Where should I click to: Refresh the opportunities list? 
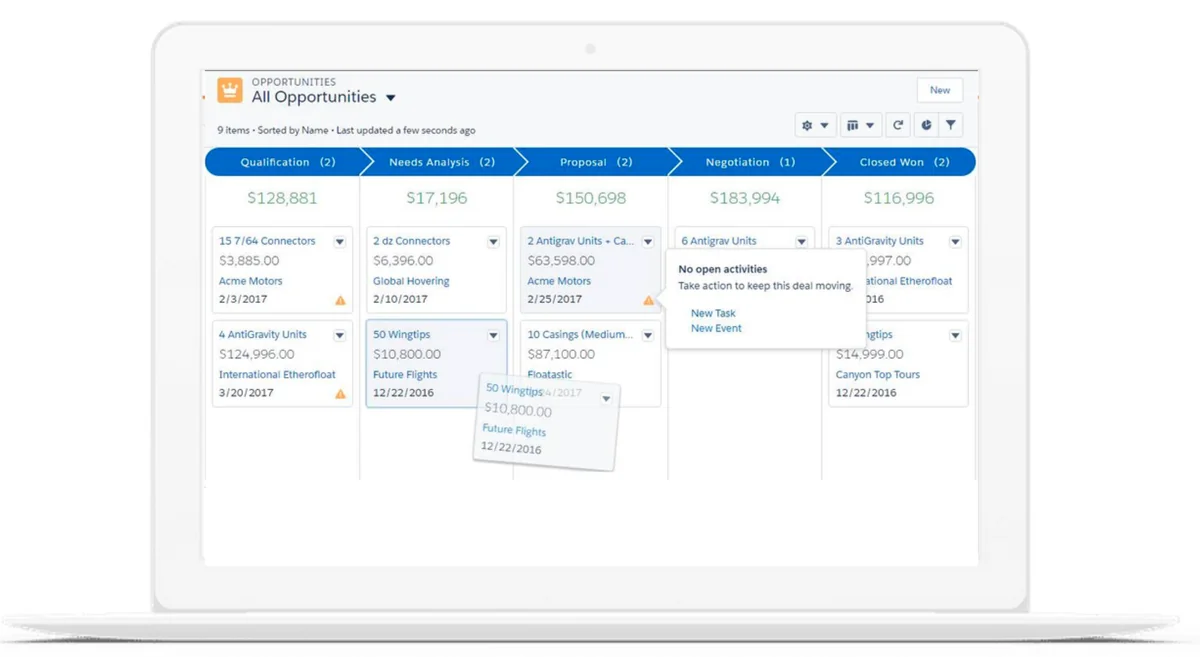point(898,125)
